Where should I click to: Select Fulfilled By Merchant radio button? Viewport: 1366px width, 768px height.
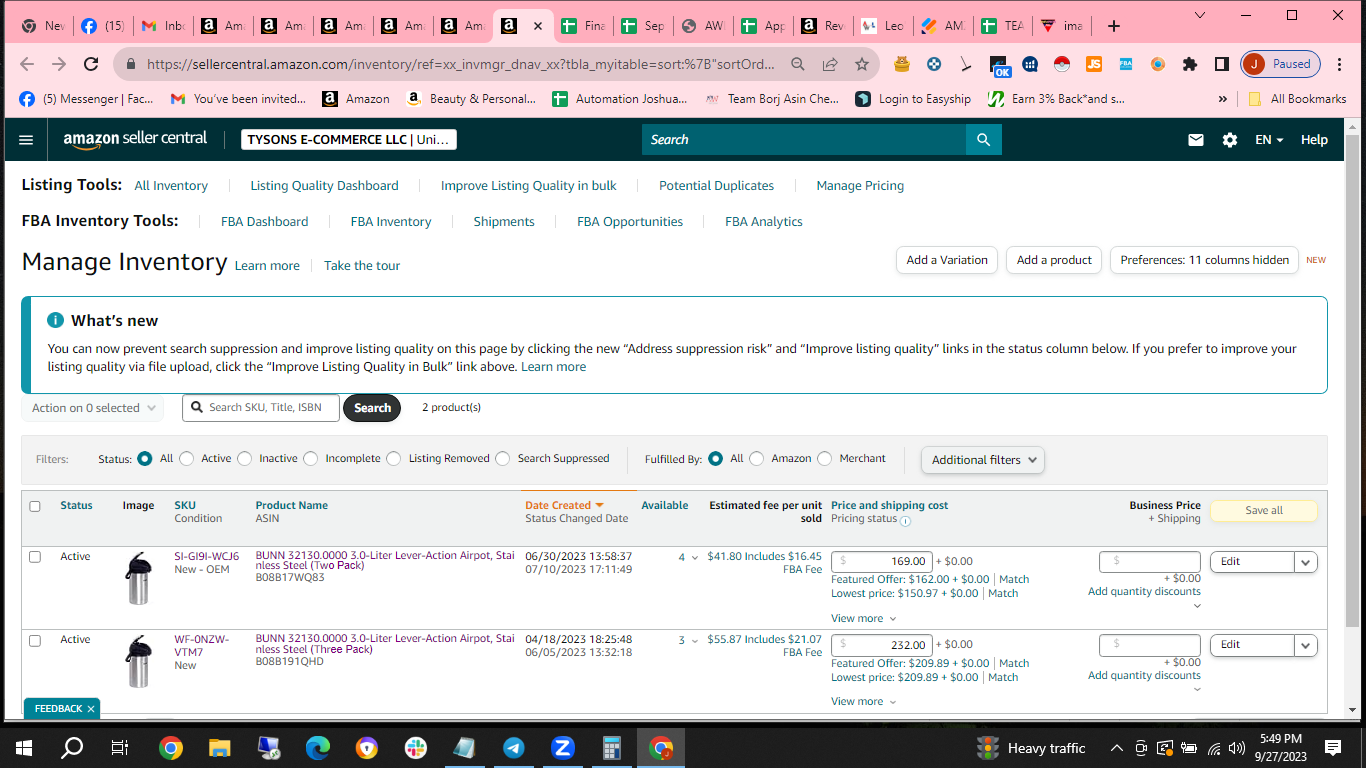tap(825, 459)
